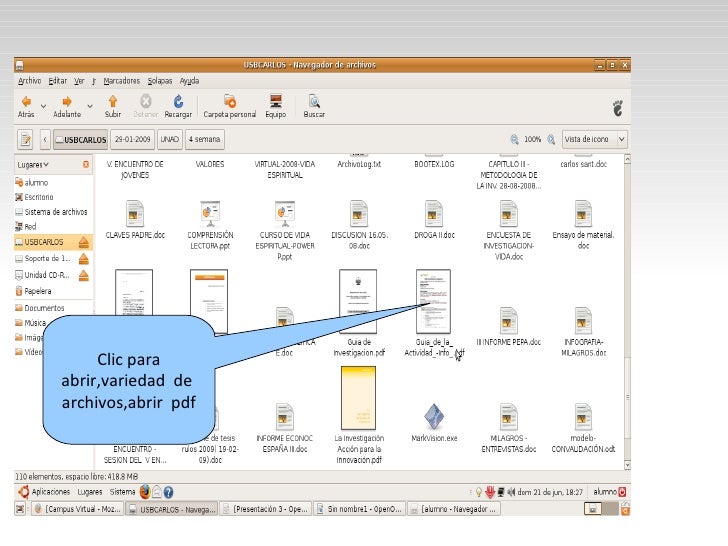This screenshot has height=546, width=728.
Task: Open the Lugares side pane dropdown
Action: pos(33,165)
